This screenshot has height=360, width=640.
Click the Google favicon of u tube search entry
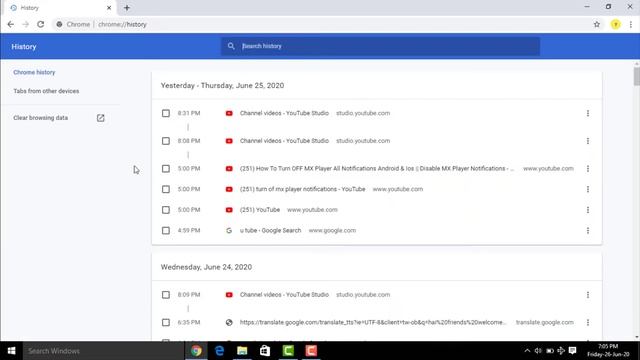pyautogui.click(x=229, y=231)
